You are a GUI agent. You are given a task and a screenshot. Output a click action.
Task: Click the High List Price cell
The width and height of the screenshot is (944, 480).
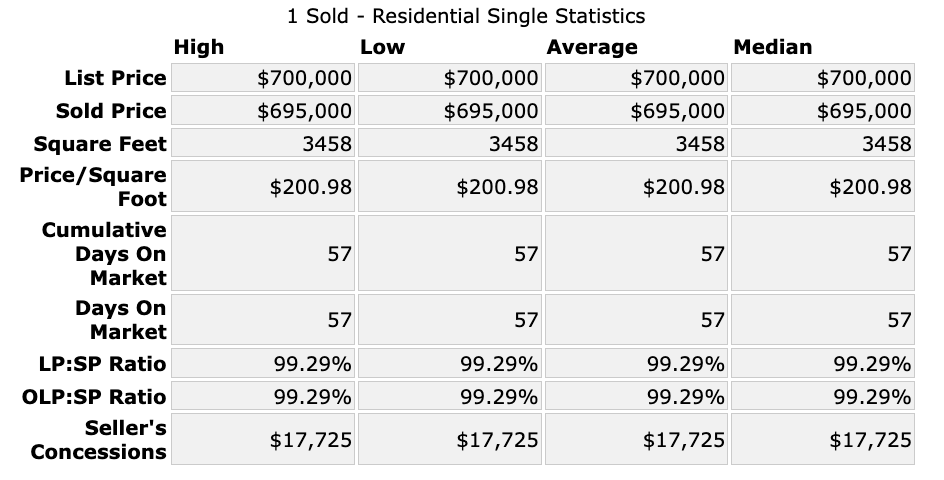click(262, 78)
